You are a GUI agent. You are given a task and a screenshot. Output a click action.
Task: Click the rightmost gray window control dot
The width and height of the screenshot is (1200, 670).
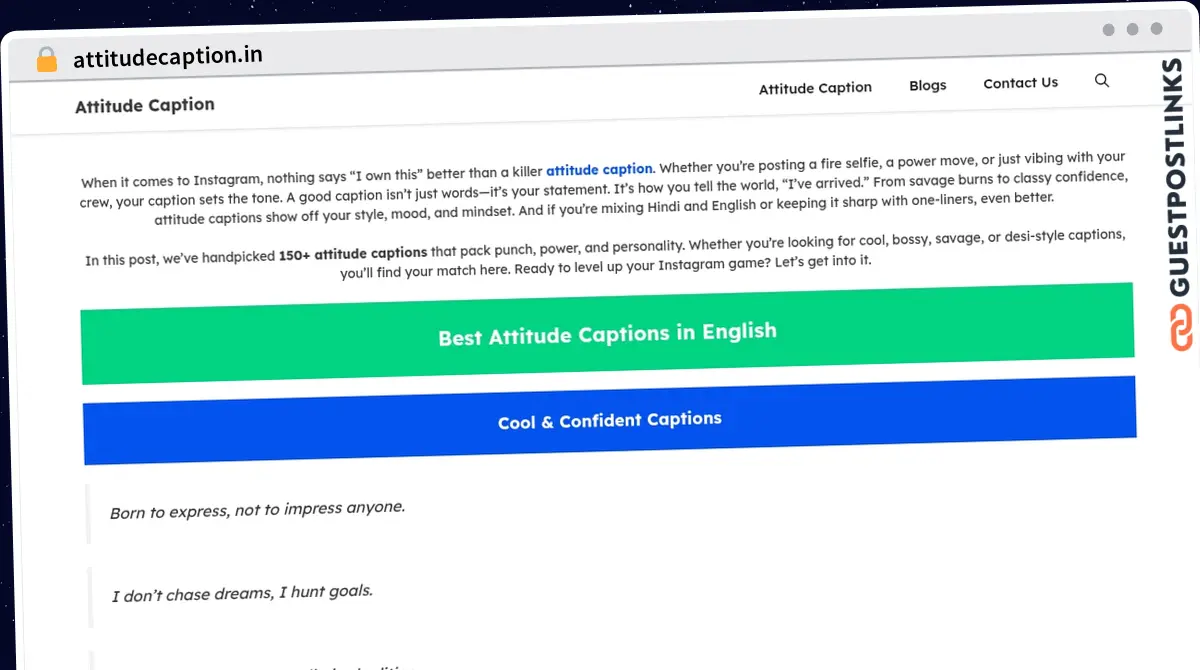pyautogui.click(x=1157, y=30)
